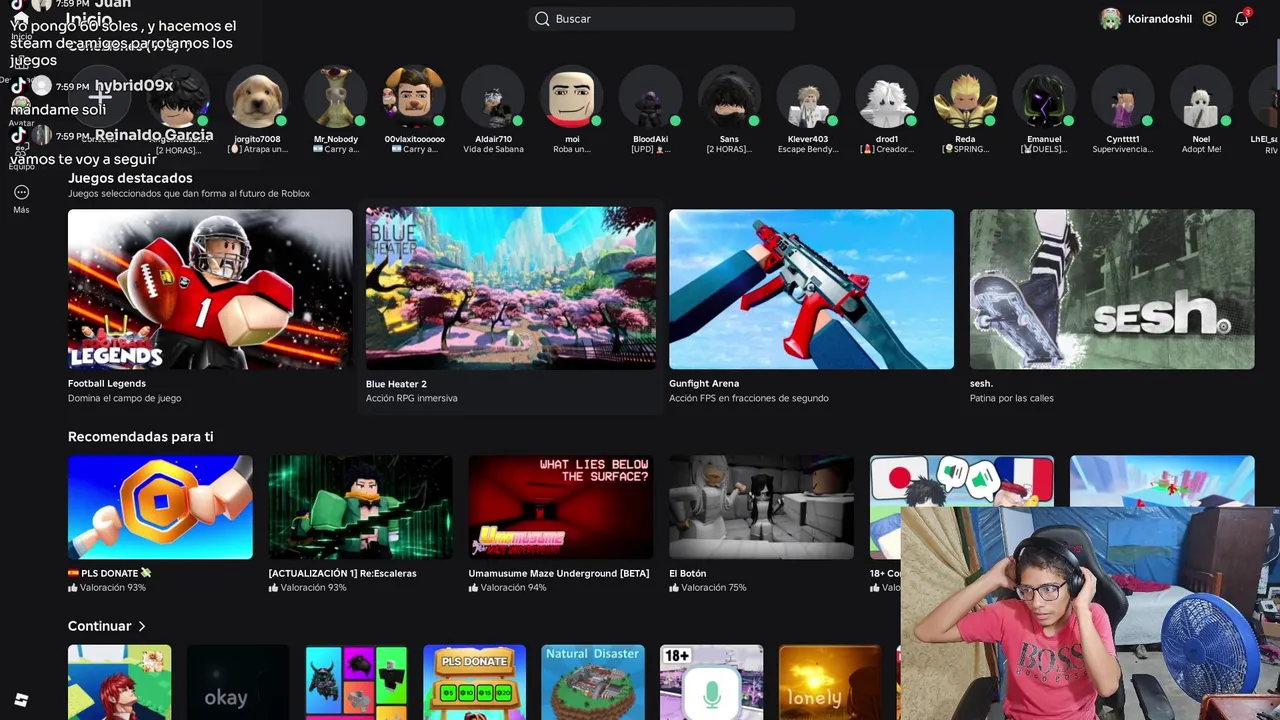Open Re:Escaleras recommended game thumbnail
Image resolution: width=1280 pixels, height=720 pixels.
[360, 507]
